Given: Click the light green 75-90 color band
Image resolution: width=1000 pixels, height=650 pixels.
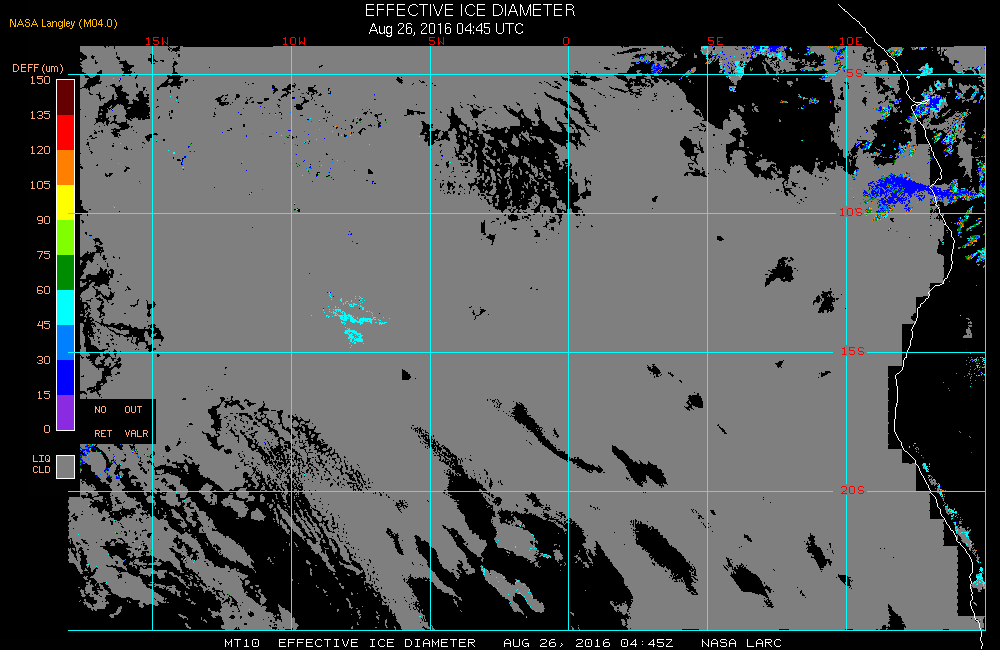Looking at the screenshot, I should tap(66, 238).
